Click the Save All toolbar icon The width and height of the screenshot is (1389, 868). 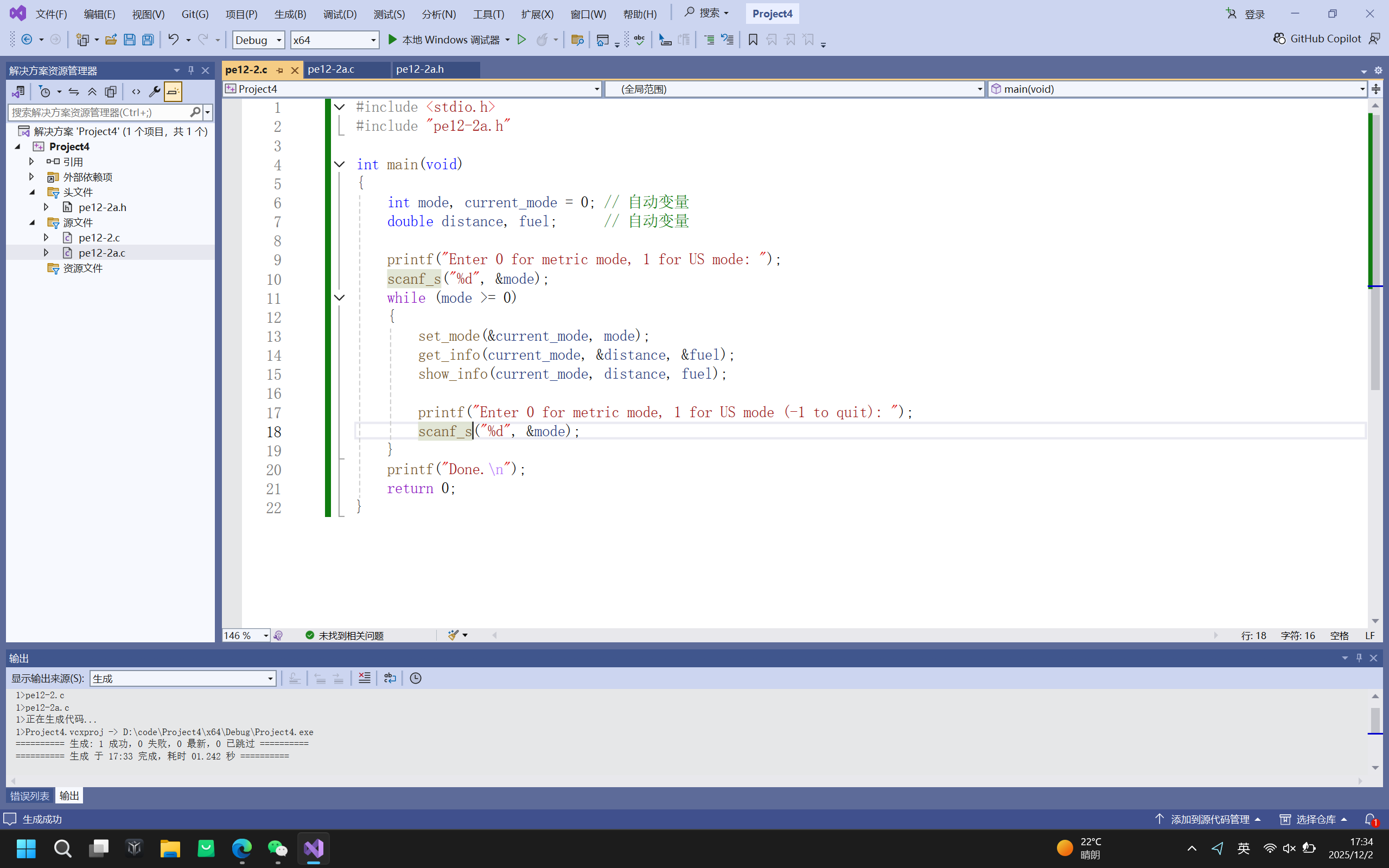pos(148,40)
